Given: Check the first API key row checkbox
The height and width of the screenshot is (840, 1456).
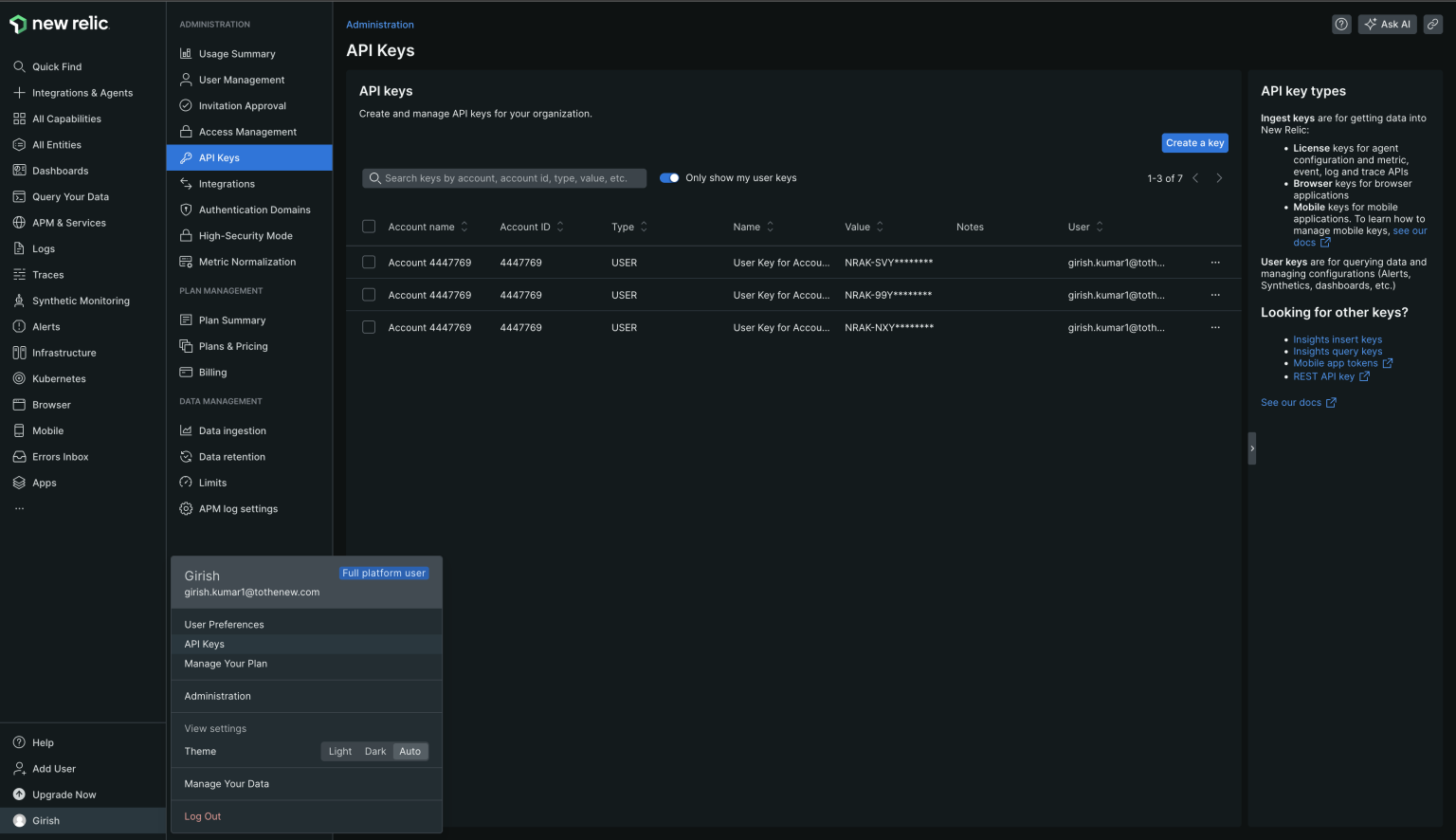Looking at the screenshot, I should 369,262.
